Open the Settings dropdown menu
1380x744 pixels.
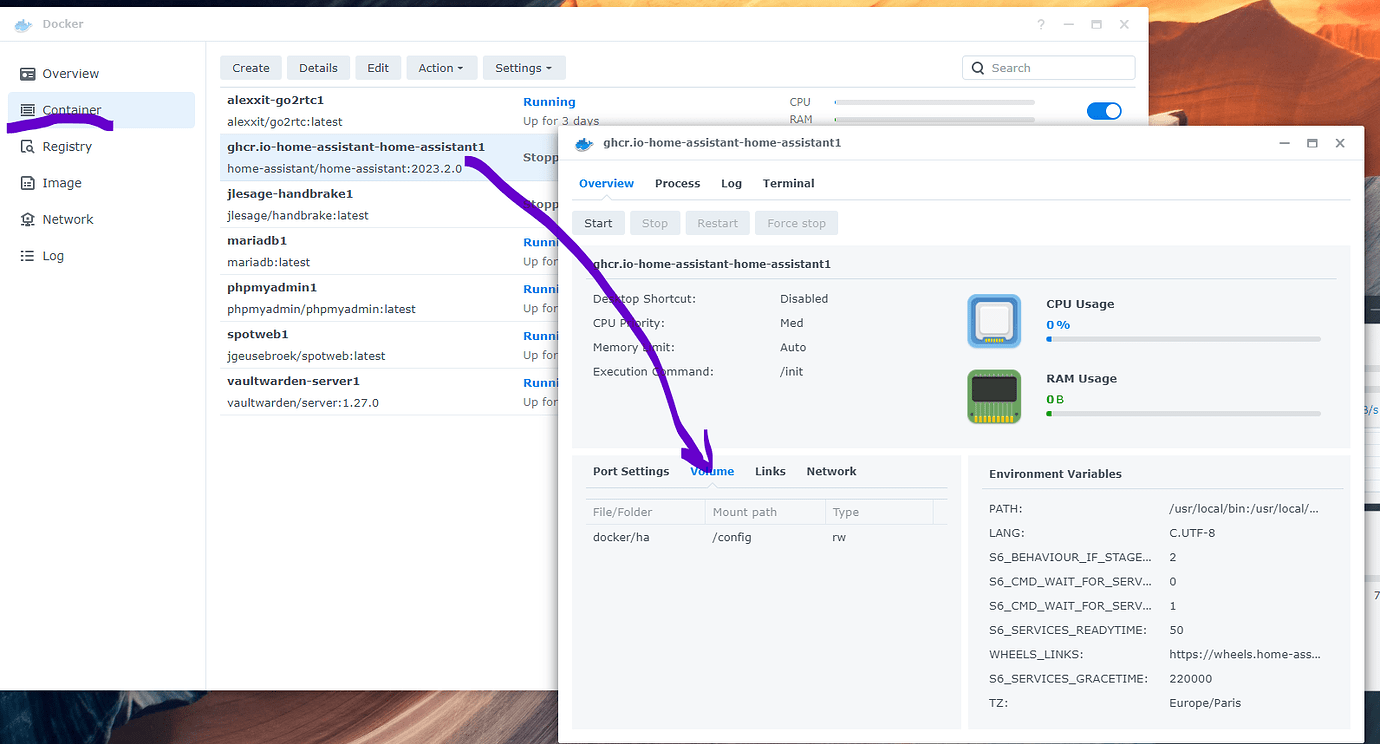tap(524, 68)
